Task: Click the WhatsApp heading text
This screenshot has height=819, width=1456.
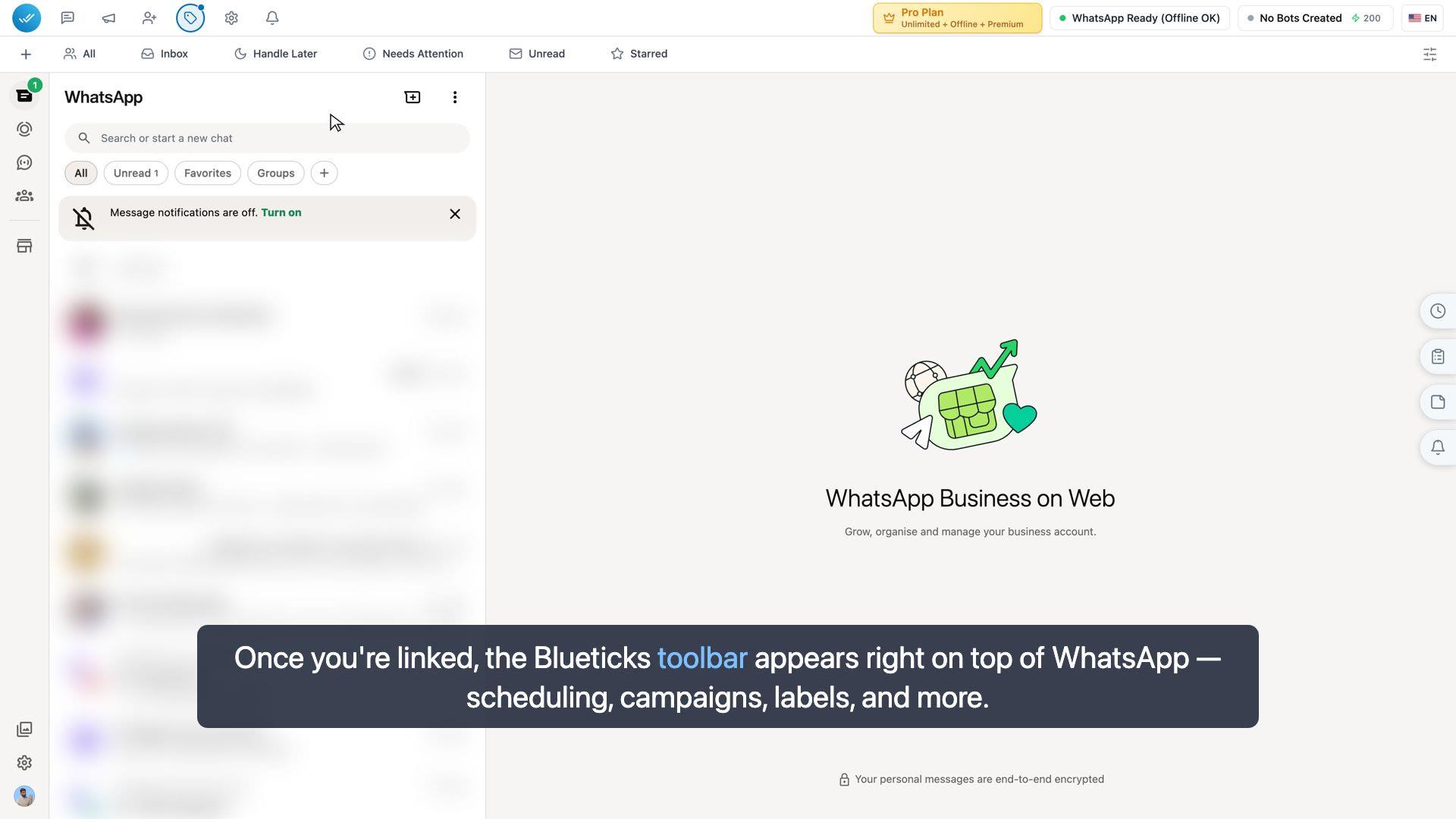Action: [x=104, y=97]
